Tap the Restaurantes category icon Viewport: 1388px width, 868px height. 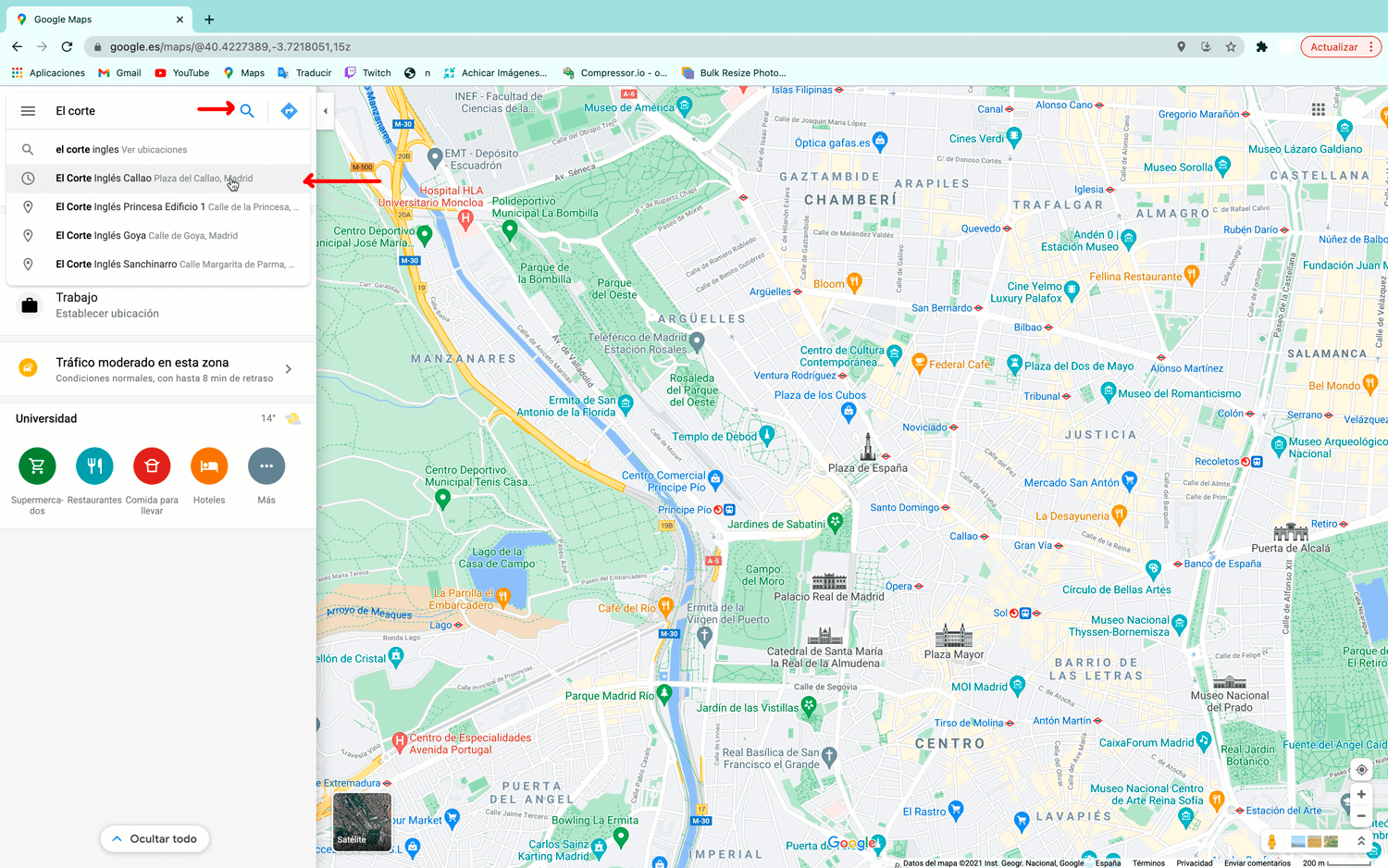pos(94,465)
